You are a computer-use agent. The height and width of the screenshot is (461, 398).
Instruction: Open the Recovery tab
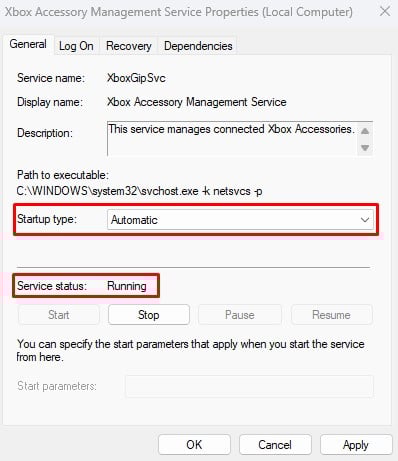[x=129, y=46]
